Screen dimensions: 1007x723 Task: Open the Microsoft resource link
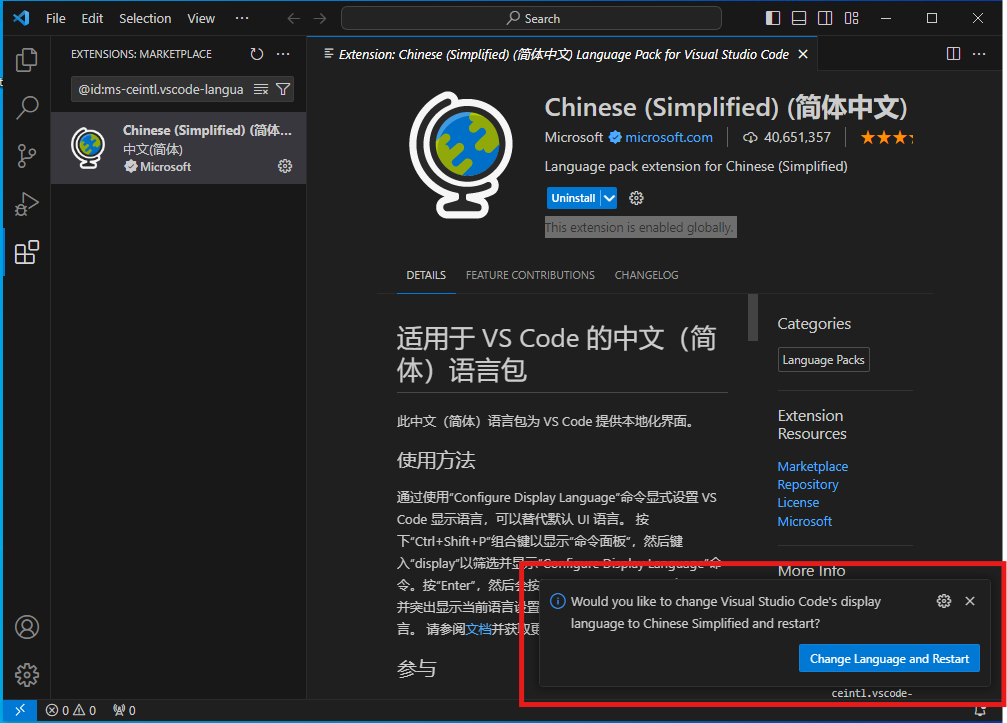click(804, 521)
